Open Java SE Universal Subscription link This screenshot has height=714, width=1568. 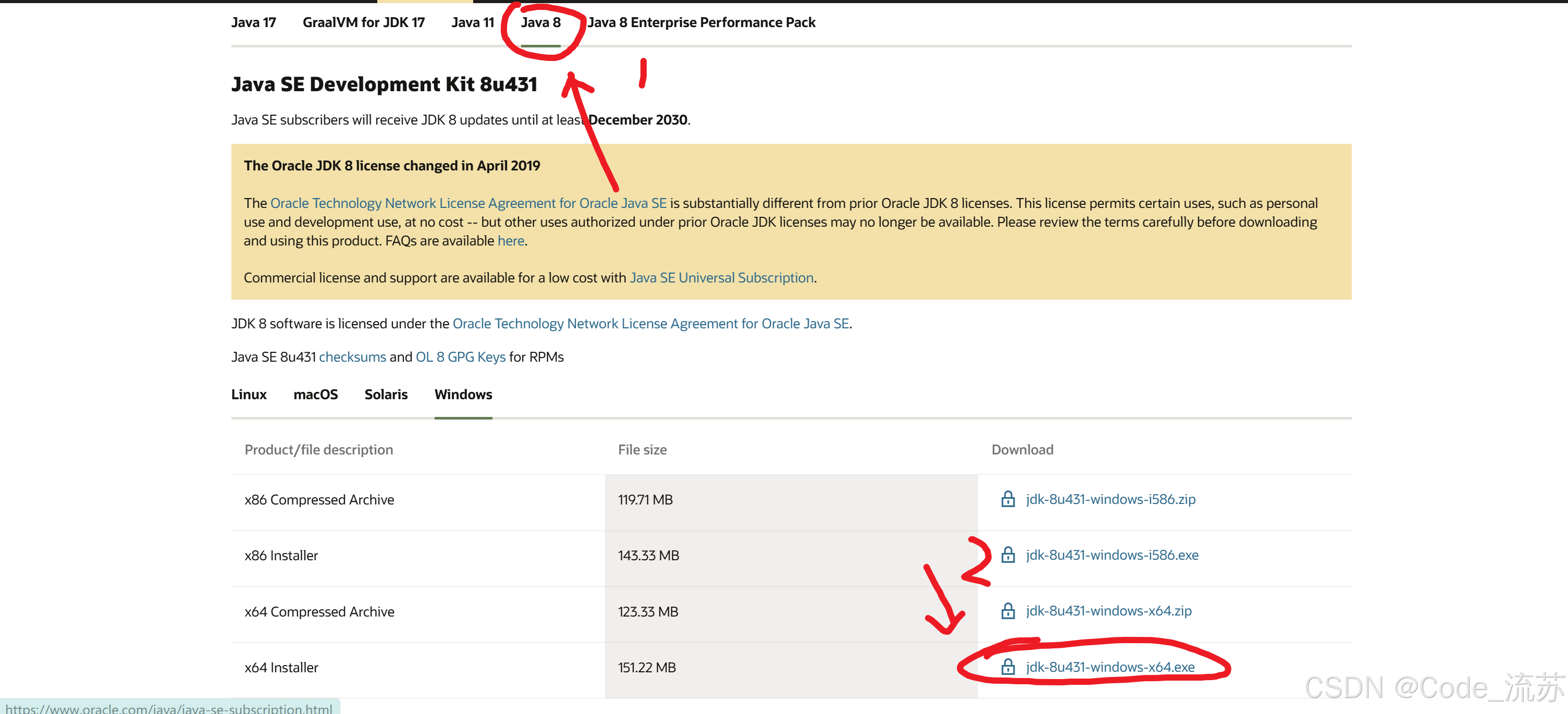721,278
